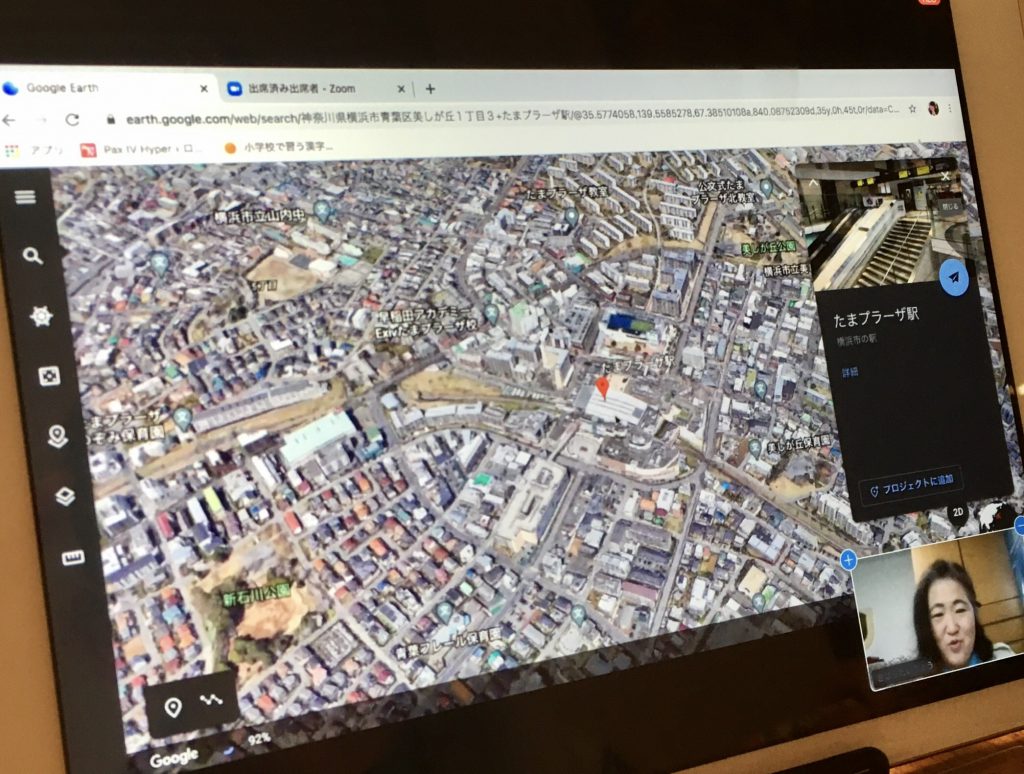Switch to the Google Earth browser tab
The height and width of the screenshot is (774, 1024).
(x=104, y=88)
